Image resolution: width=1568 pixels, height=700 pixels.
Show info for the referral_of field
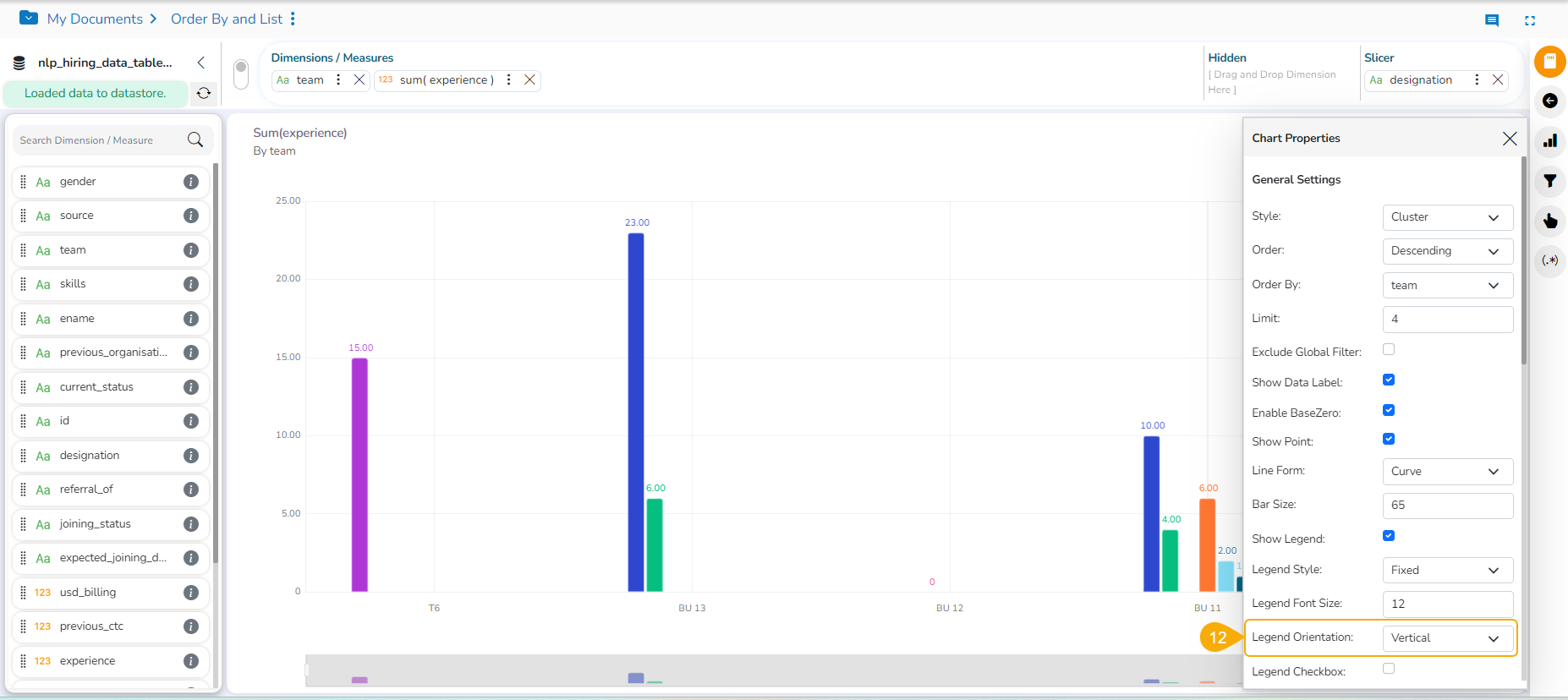(191, 489)
